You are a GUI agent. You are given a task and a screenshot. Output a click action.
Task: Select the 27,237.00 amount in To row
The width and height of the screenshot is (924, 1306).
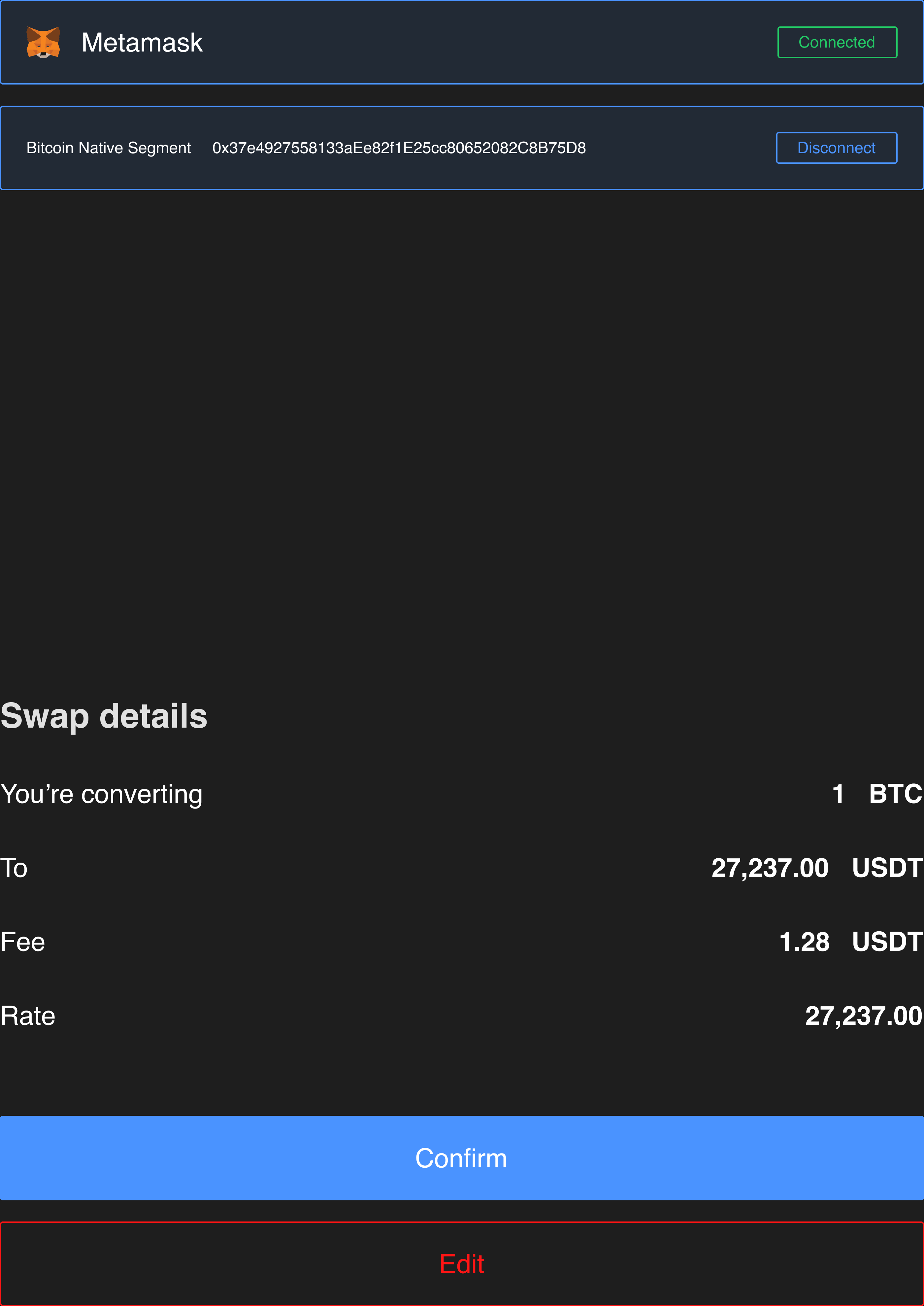769,868
